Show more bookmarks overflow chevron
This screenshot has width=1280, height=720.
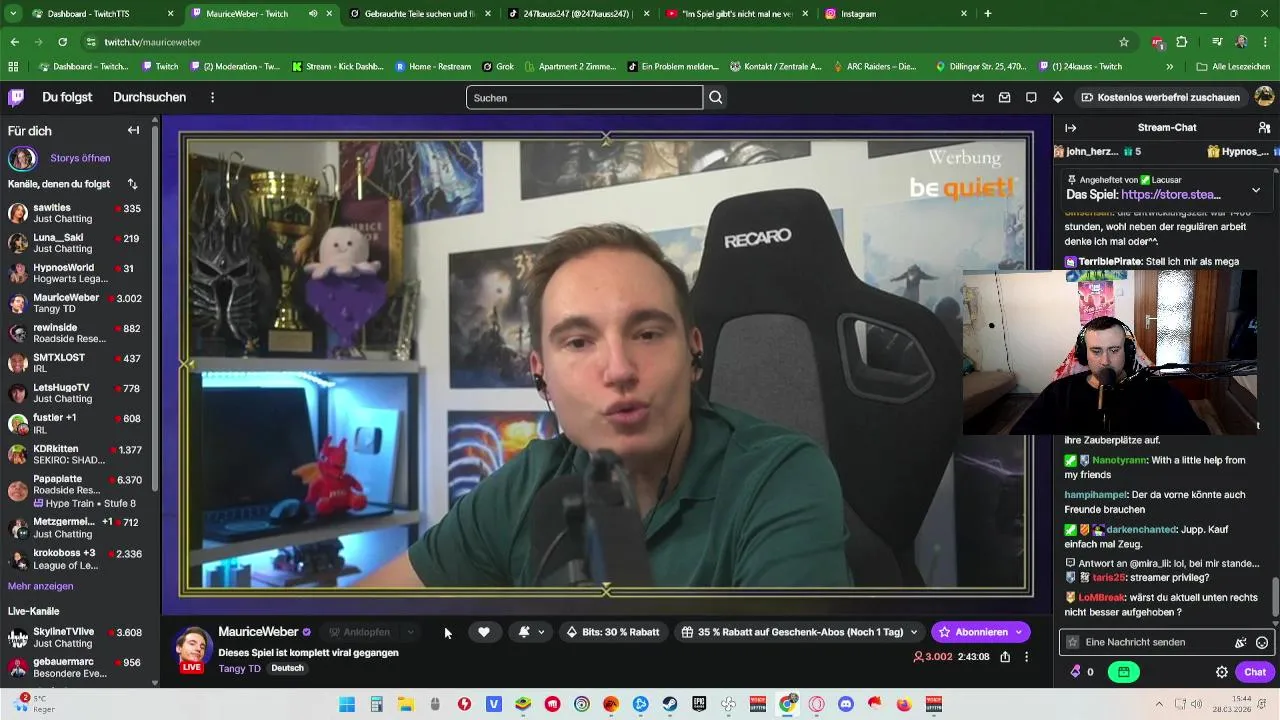point(1169,66)
